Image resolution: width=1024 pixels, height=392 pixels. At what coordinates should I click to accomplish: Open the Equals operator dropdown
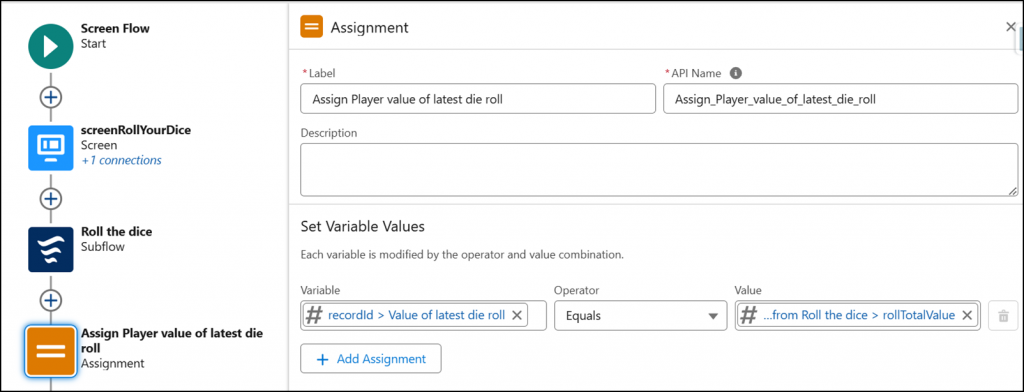[x=641, y=316]
